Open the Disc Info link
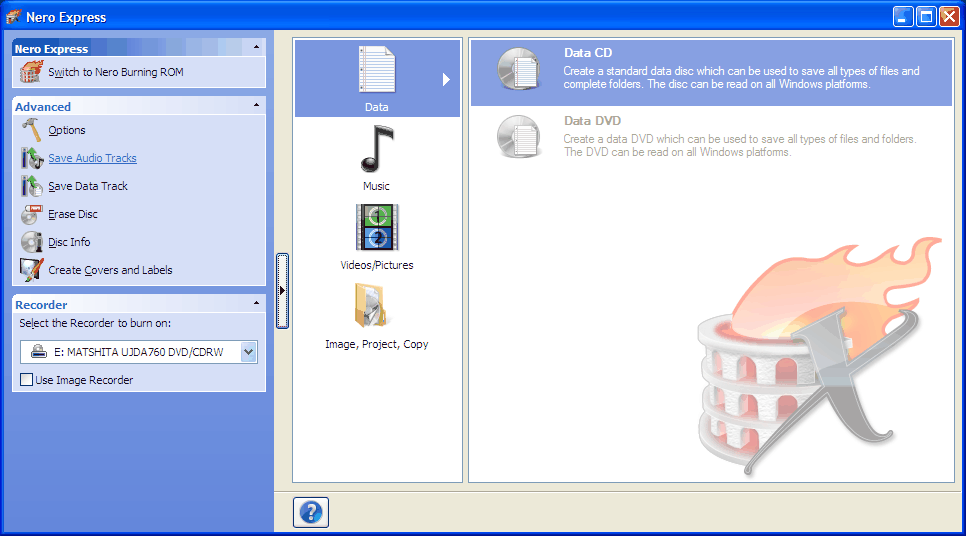966x536 pixels. pyautogui.click(x=70, y=242)
